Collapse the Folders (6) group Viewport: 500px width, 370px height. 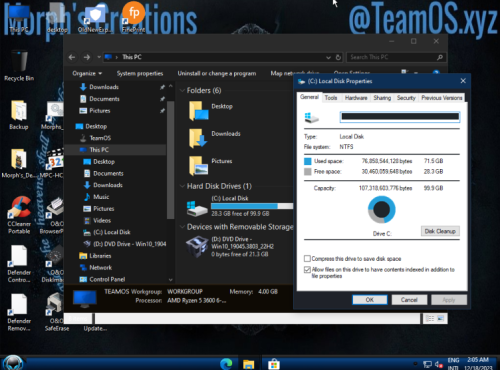point(182,90)
